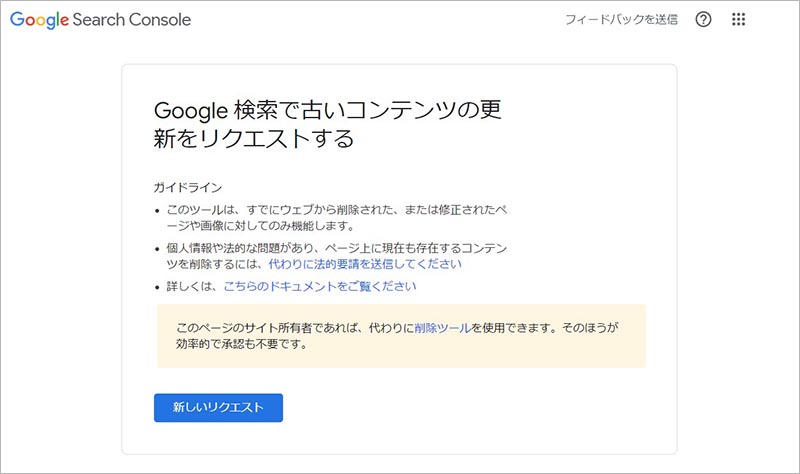Click the bullet marker before このツール
The width and height of the screenshot is (800, 474).
(x=157, y=210)
